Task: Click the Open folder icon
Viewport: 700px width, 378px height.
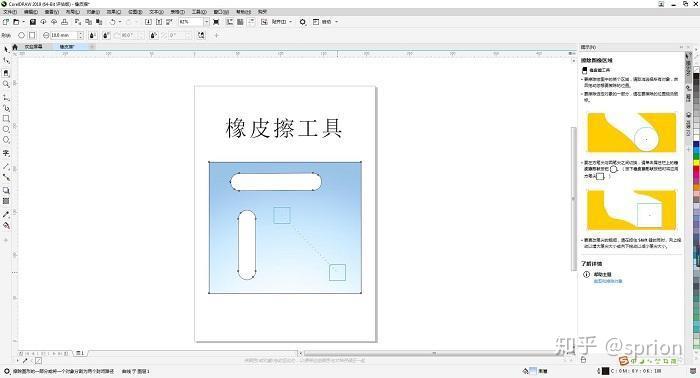Action: pos(16,22)
